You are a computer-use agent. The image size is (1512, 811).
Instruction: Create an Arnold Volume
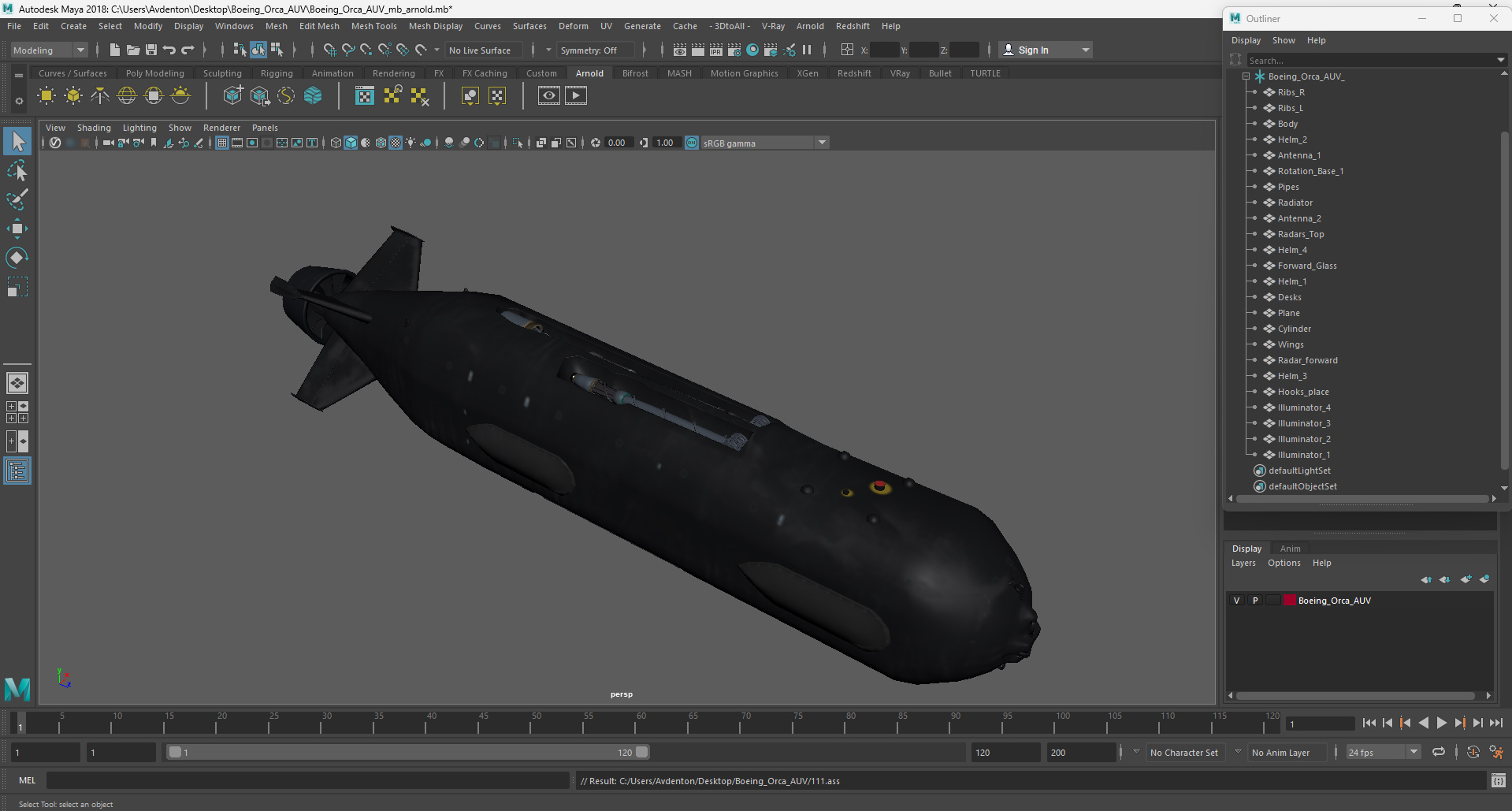(313, 96)
